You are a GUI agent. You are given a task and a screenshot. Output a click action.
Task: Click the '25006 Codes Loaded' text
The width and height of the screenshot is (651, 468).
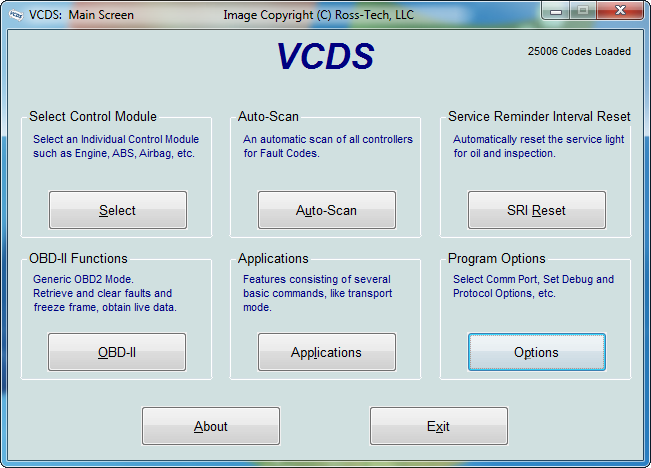click(x=579, y=51)
